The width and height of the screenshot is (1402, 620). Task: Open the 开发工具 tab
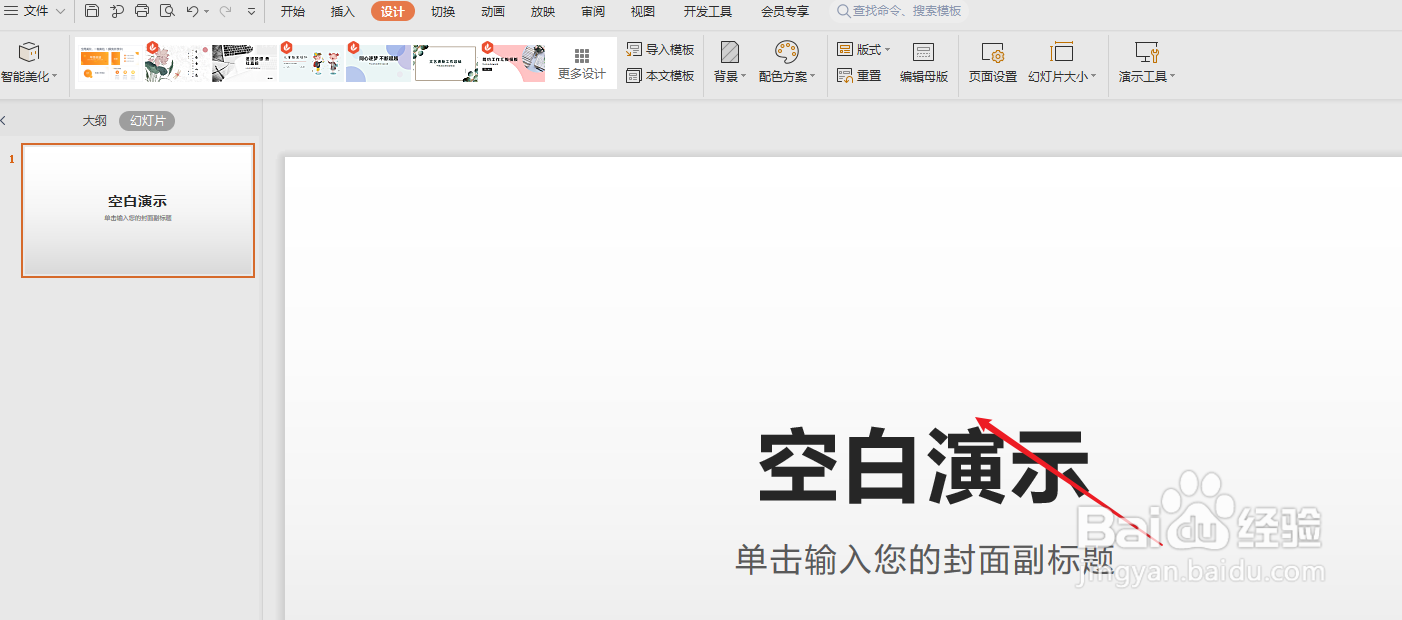(x=708, y=12)
